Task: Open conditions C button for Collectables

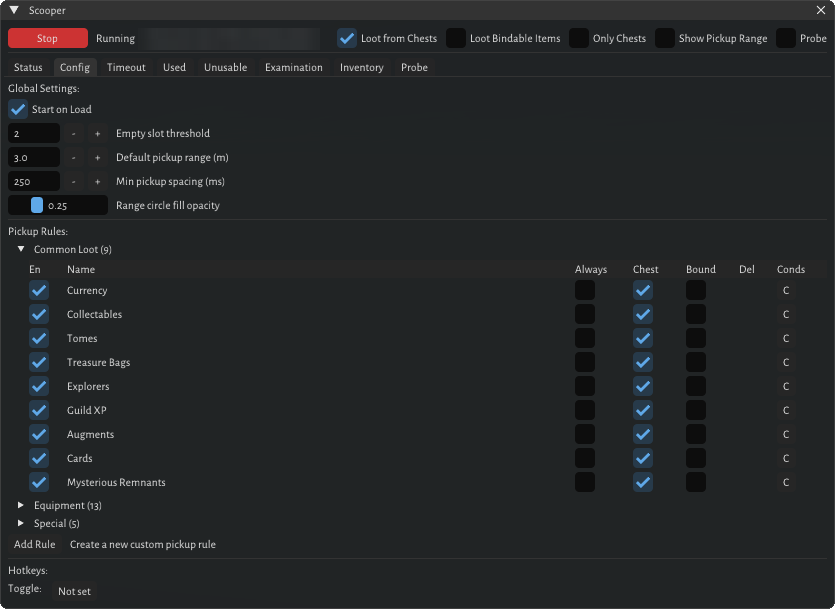Action: point(785,314)
